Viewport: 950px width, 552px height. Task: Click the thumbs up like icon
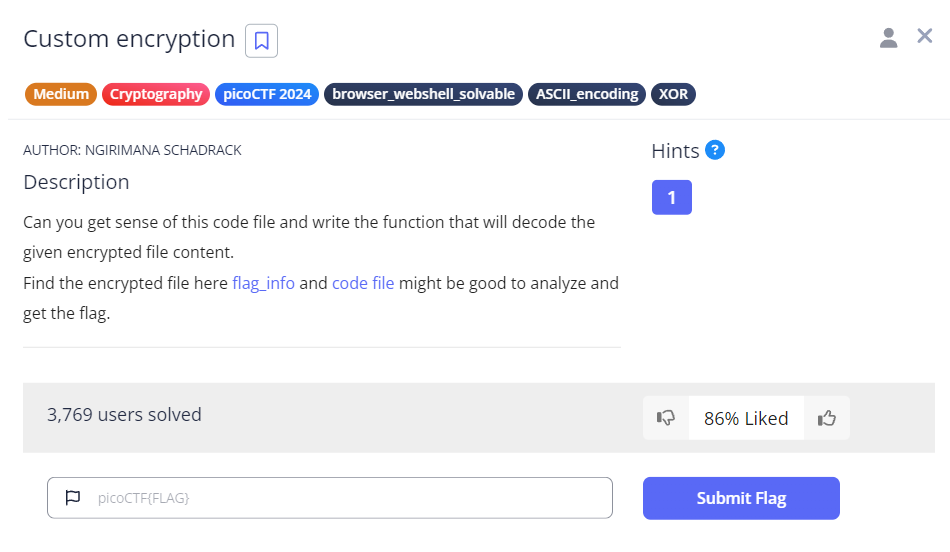coord(827,418)
